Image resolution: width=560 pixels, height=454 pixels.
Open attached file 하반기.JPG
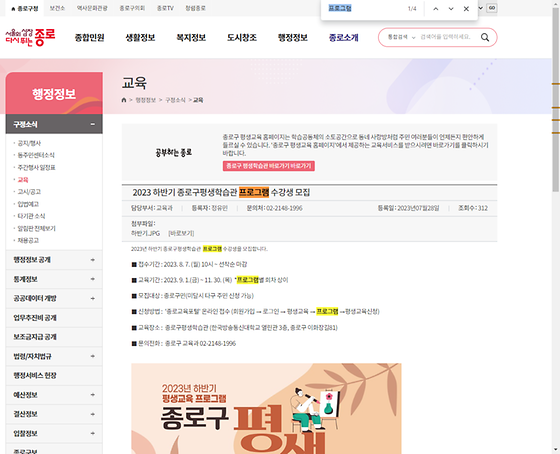[x=145, y=233]
